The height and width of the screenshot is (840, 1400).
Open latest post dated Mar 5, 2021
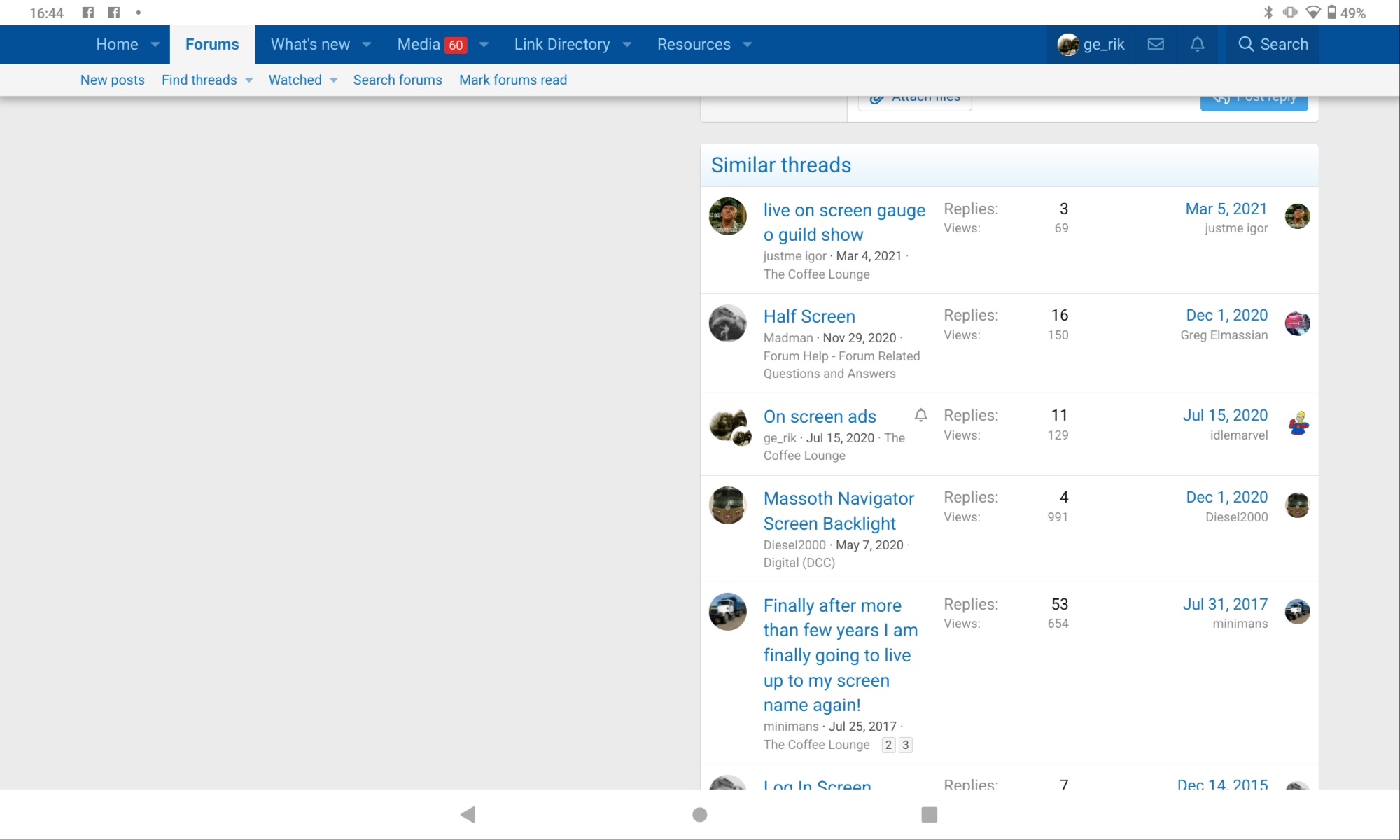pyautogui.click(x=1226, y=209)
